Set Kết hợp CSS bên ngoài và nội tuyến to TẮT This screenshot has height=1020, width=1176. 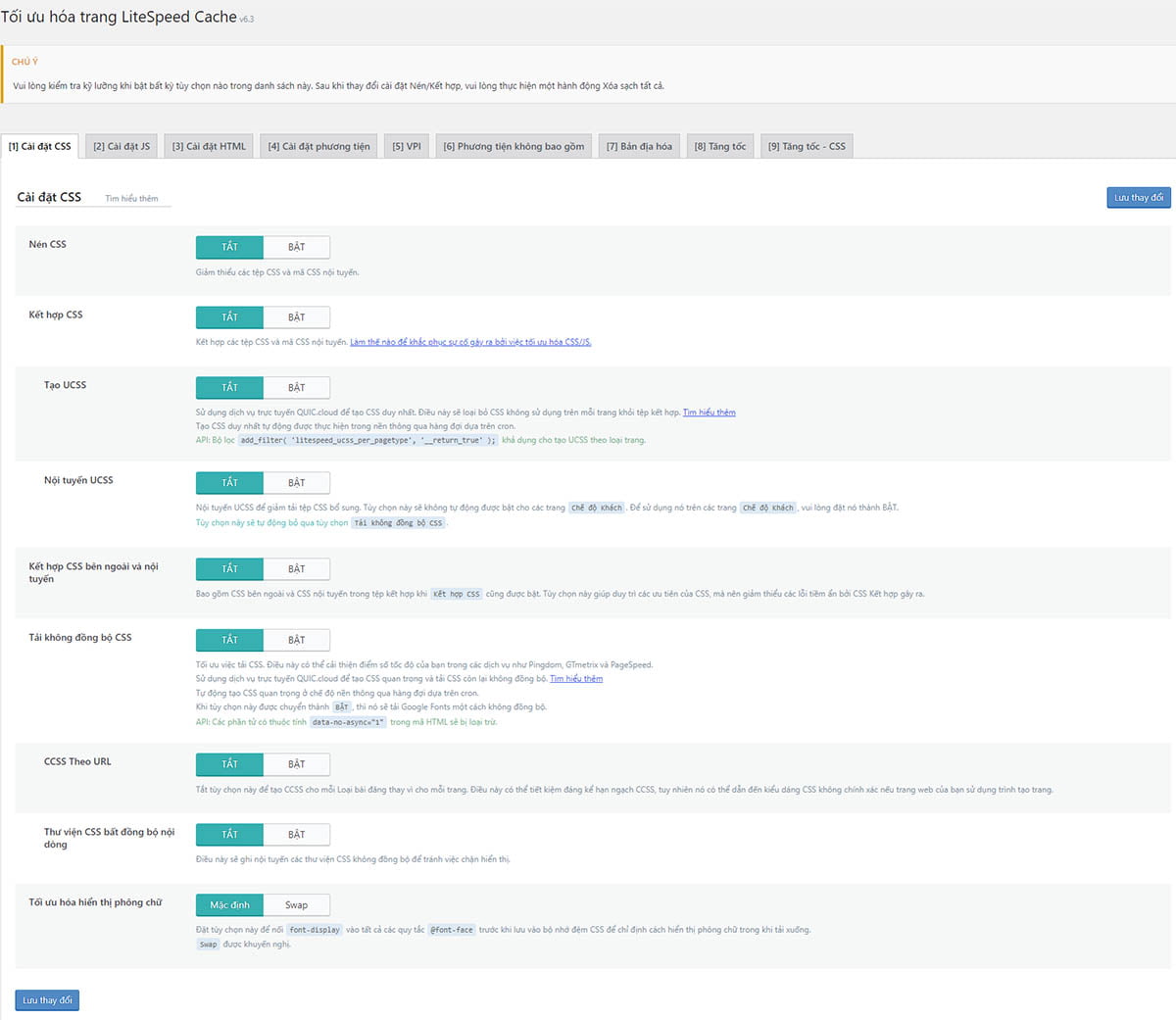[x=229, y=569]
